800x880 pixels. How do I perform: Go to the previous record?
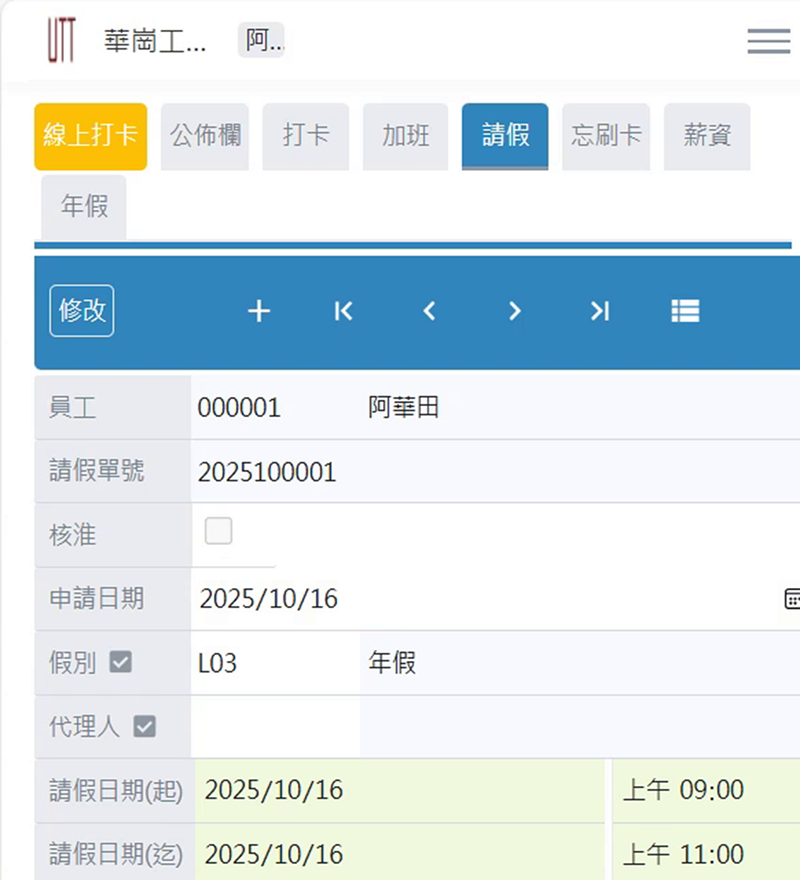pos(429,311)
